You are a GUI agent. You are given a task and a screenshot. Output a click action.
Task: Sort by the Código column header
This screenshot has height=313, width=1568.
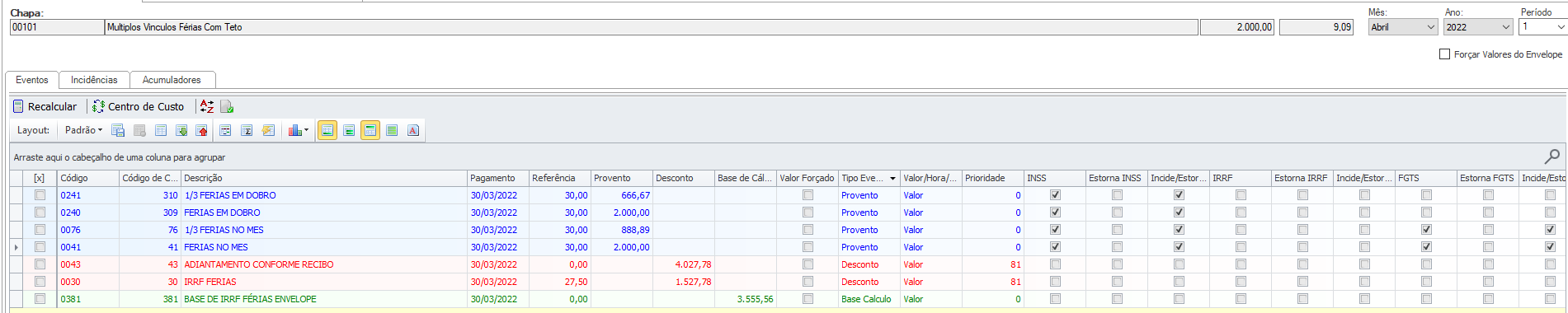click(x=88, y=178)
